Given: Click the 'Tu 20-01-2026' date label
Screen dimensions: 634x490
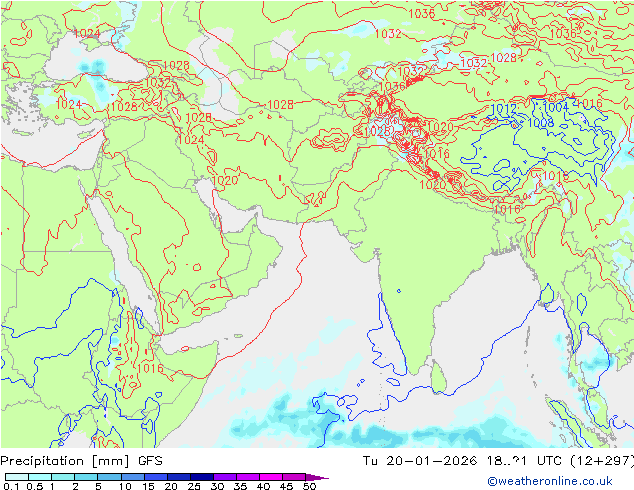Looking at the screenshot, I should click(x=420, y=461).
